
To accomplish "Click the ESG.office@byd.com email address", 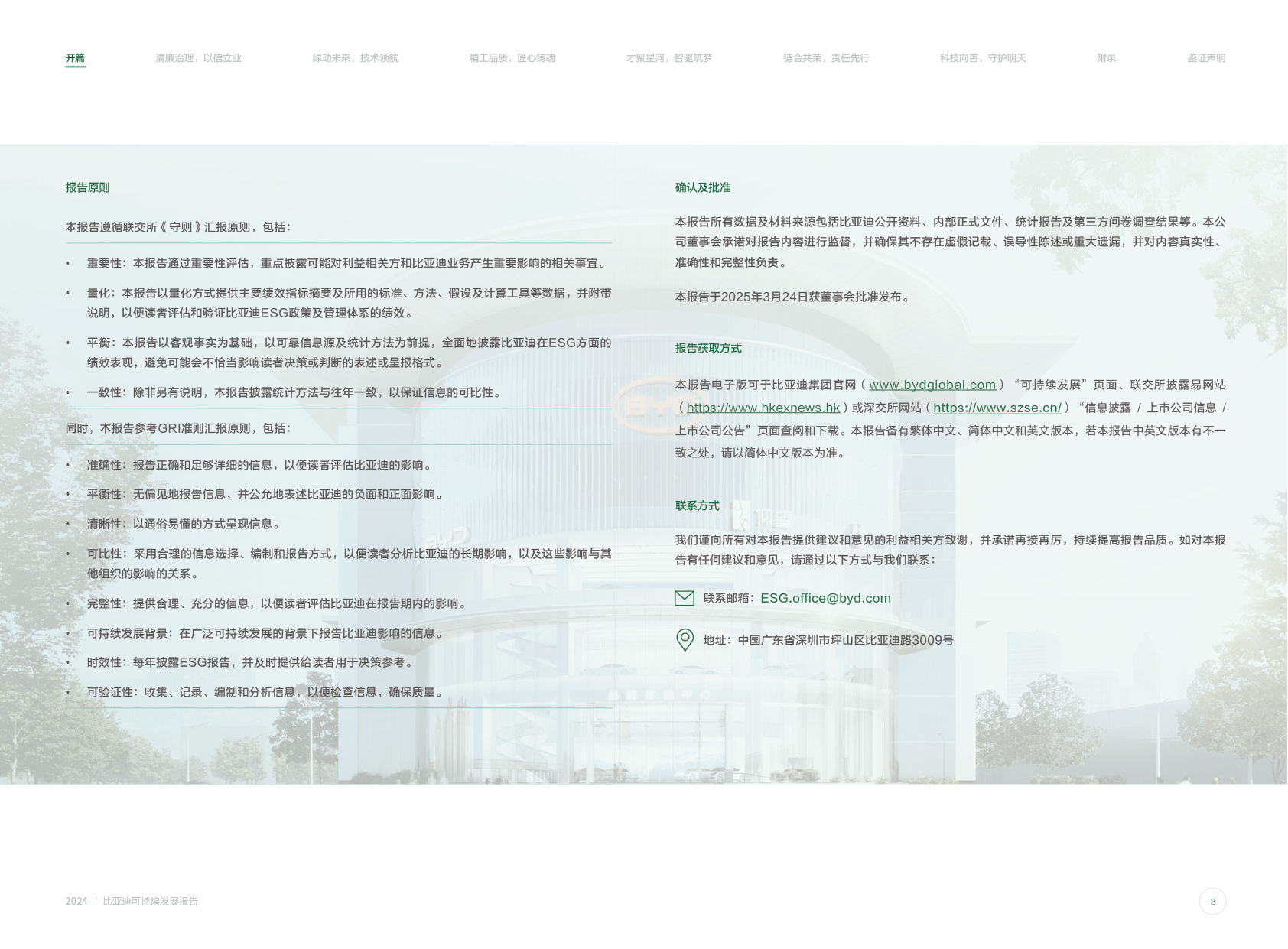I will [825, 598].
